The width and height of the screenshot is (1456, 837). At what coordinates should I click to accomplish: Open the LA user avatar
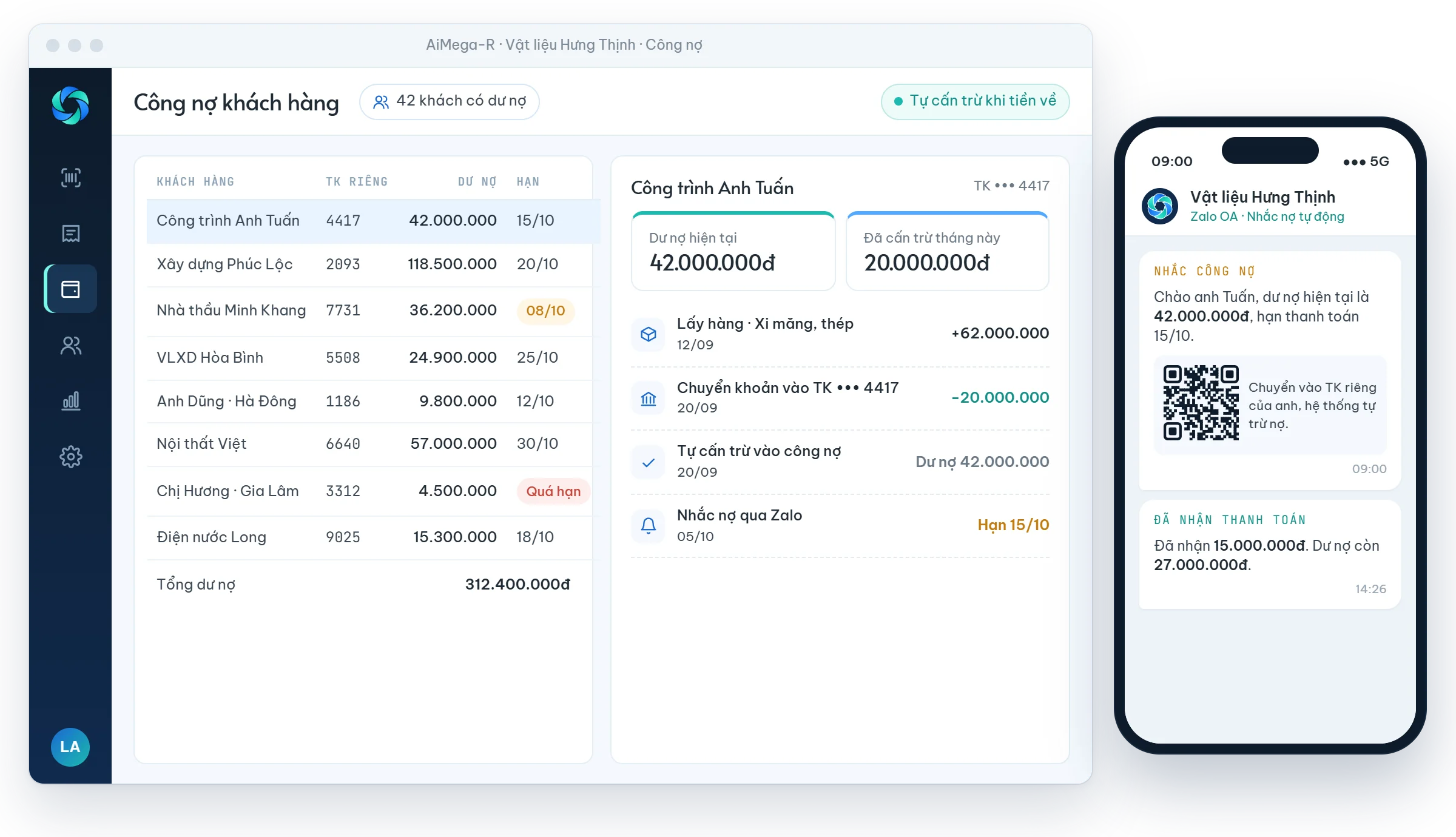coord(70,747)
